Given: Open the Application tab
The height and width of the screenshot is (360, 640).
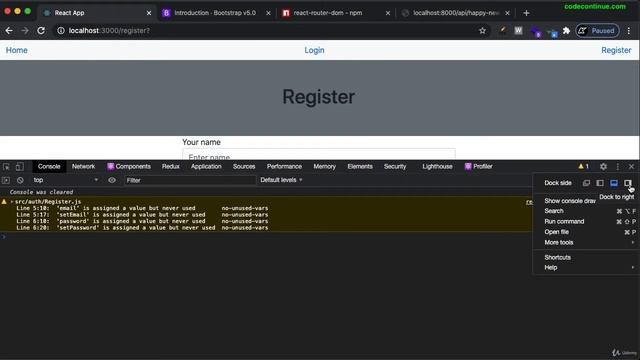Looking at the screenshot, I should [206, 167].
